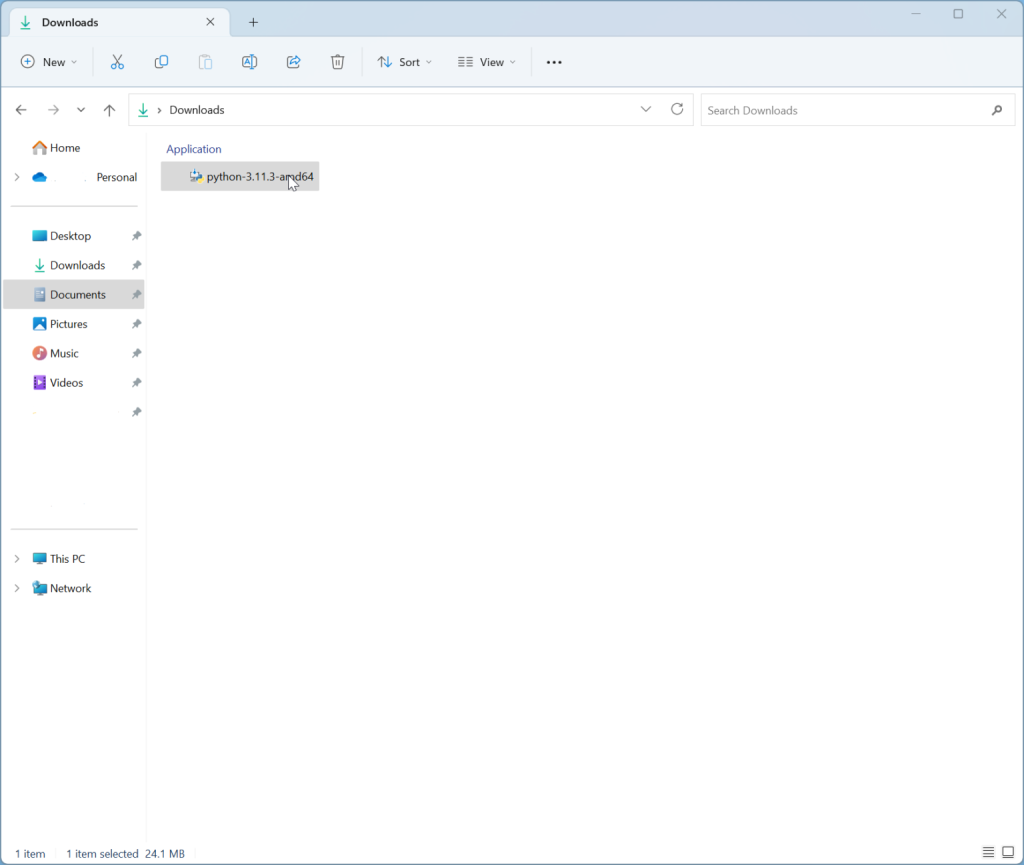Click the pin icon next to Desktop
This screenshot has height=865, width=1024.
click(x=136, y=236)
